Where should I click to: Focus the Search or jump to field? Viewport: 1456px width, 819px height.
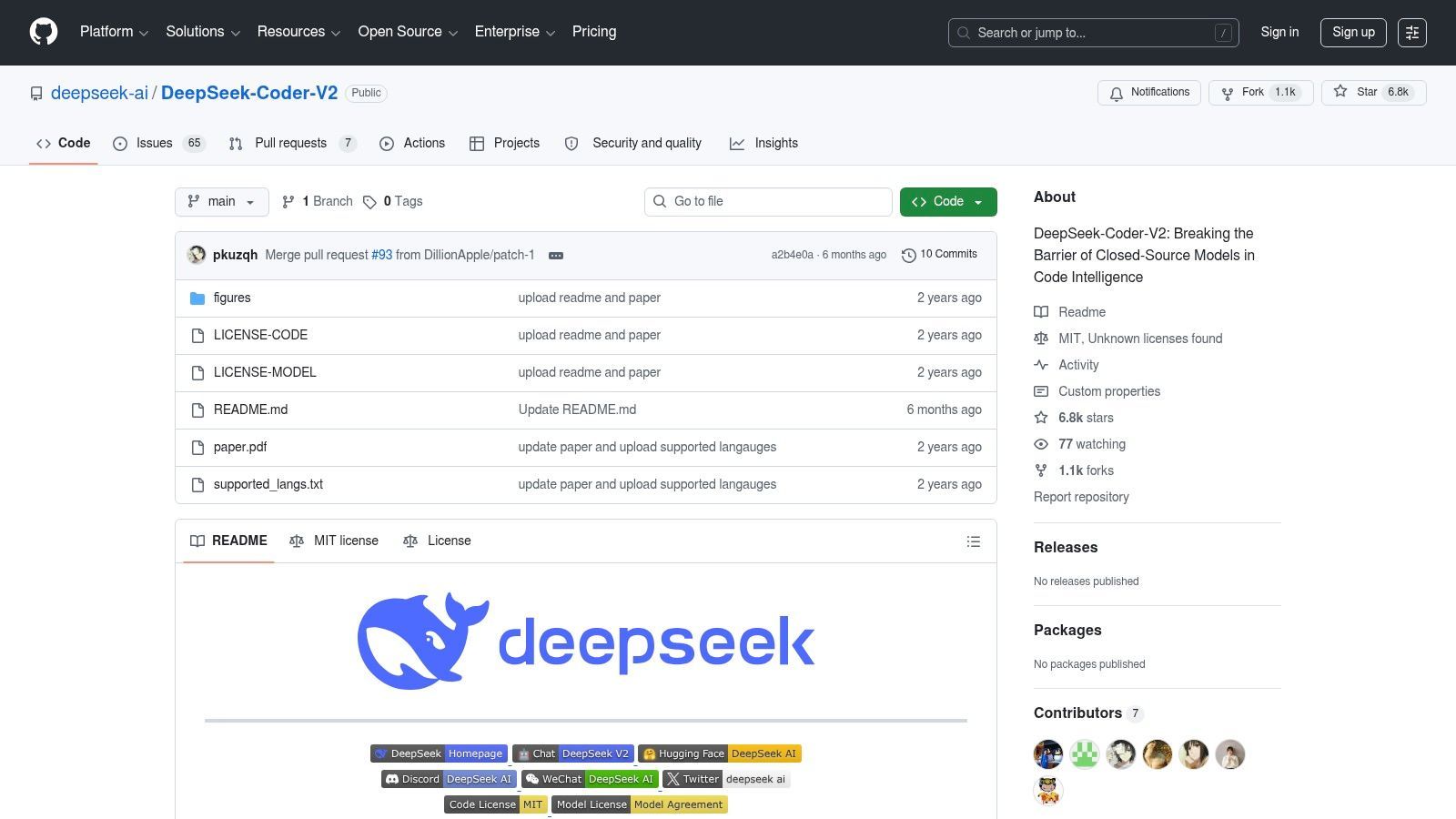click(1093, 33)
